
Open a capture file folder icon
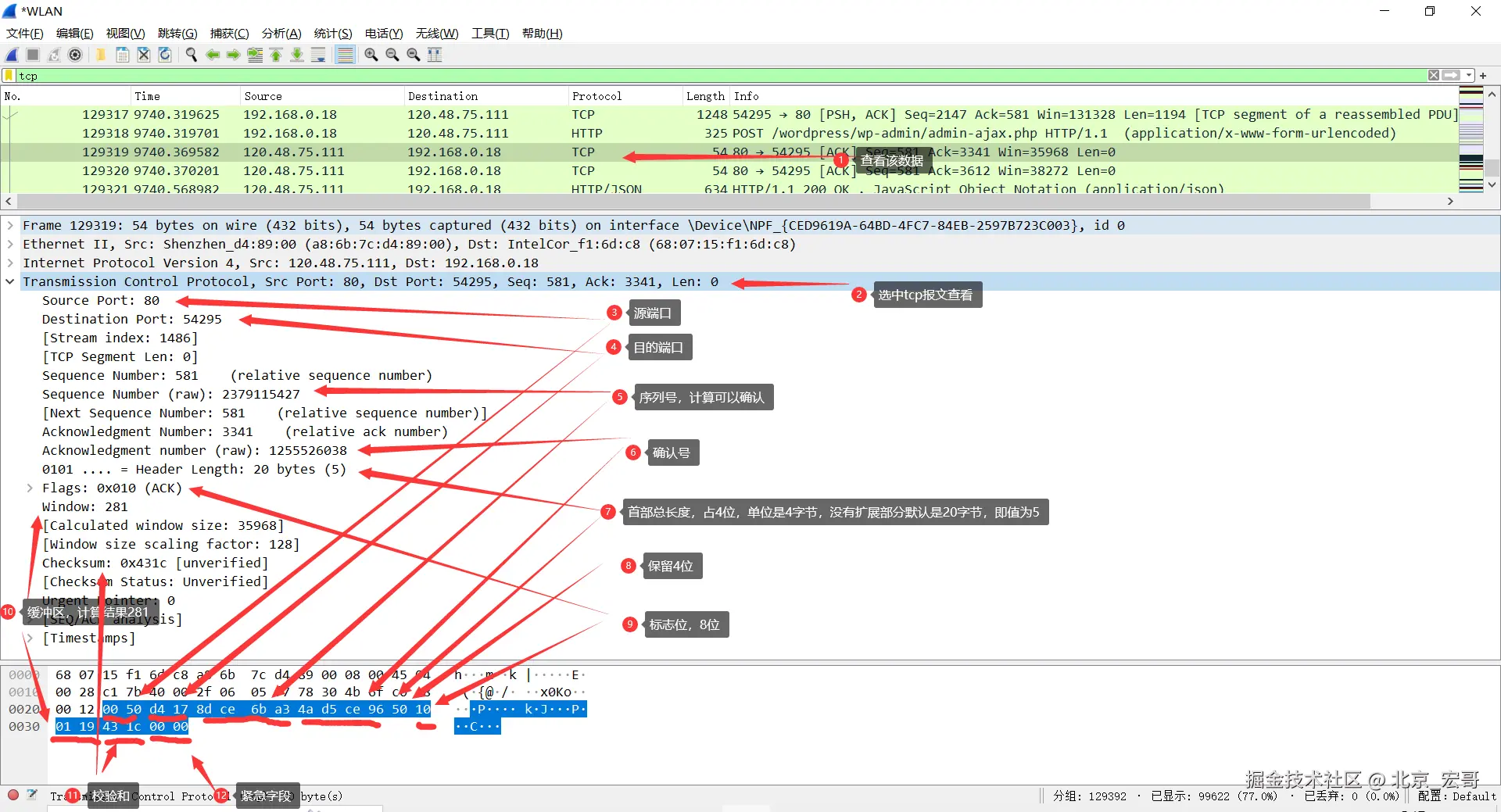coord(101,55)
